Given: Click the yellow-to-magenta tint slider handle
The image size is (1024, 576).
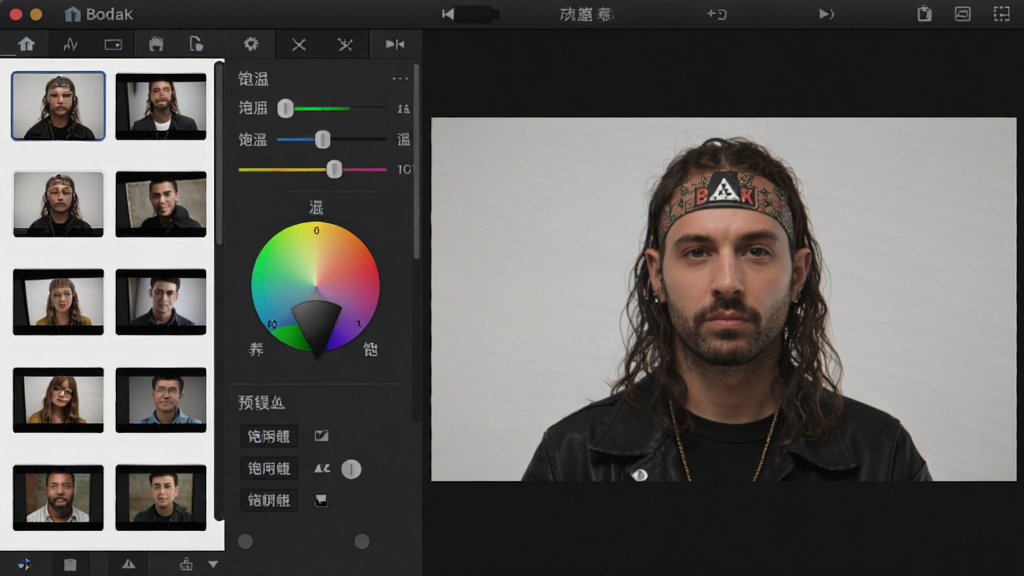Looking at the screenshot, I should coord(334,170).
